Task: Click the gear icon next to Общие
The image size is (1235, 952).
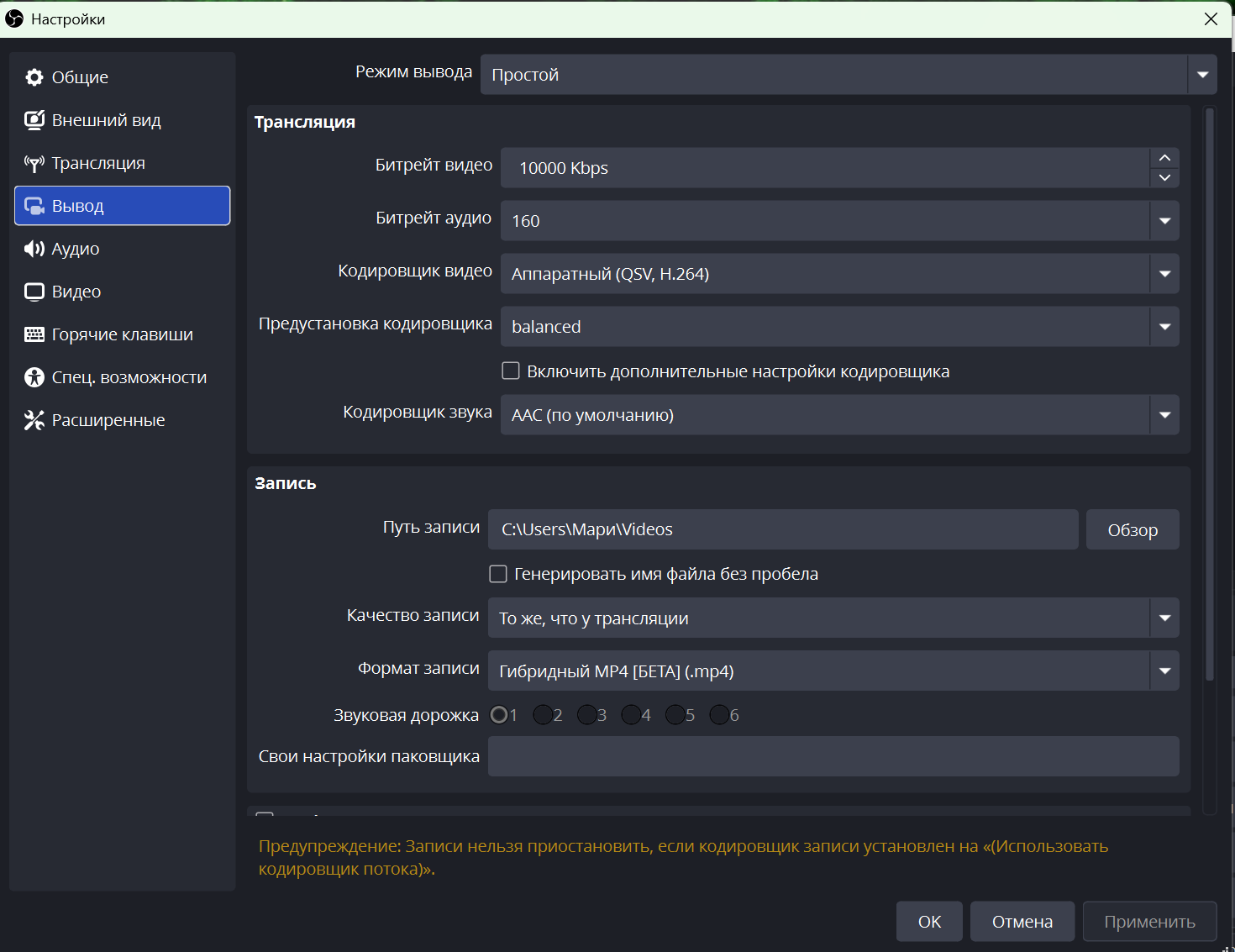Action: point(34,77)
